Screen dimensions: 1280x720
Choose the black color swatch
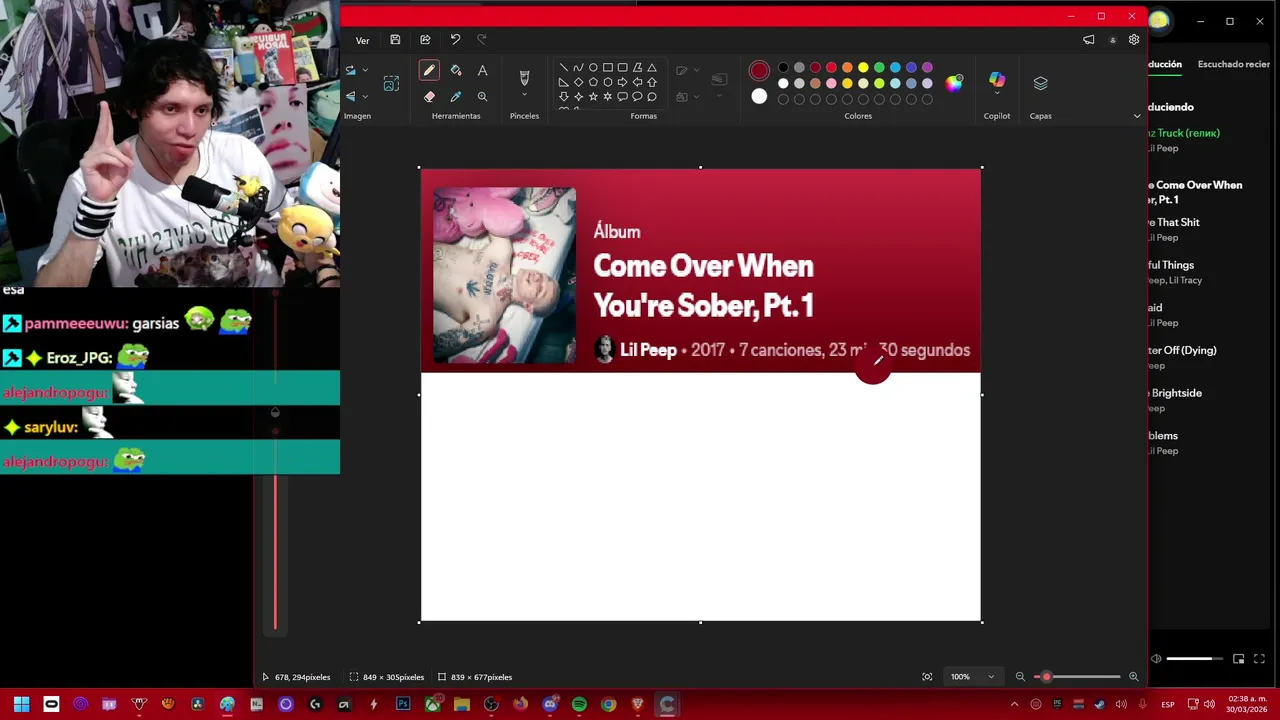pos(783,68)
